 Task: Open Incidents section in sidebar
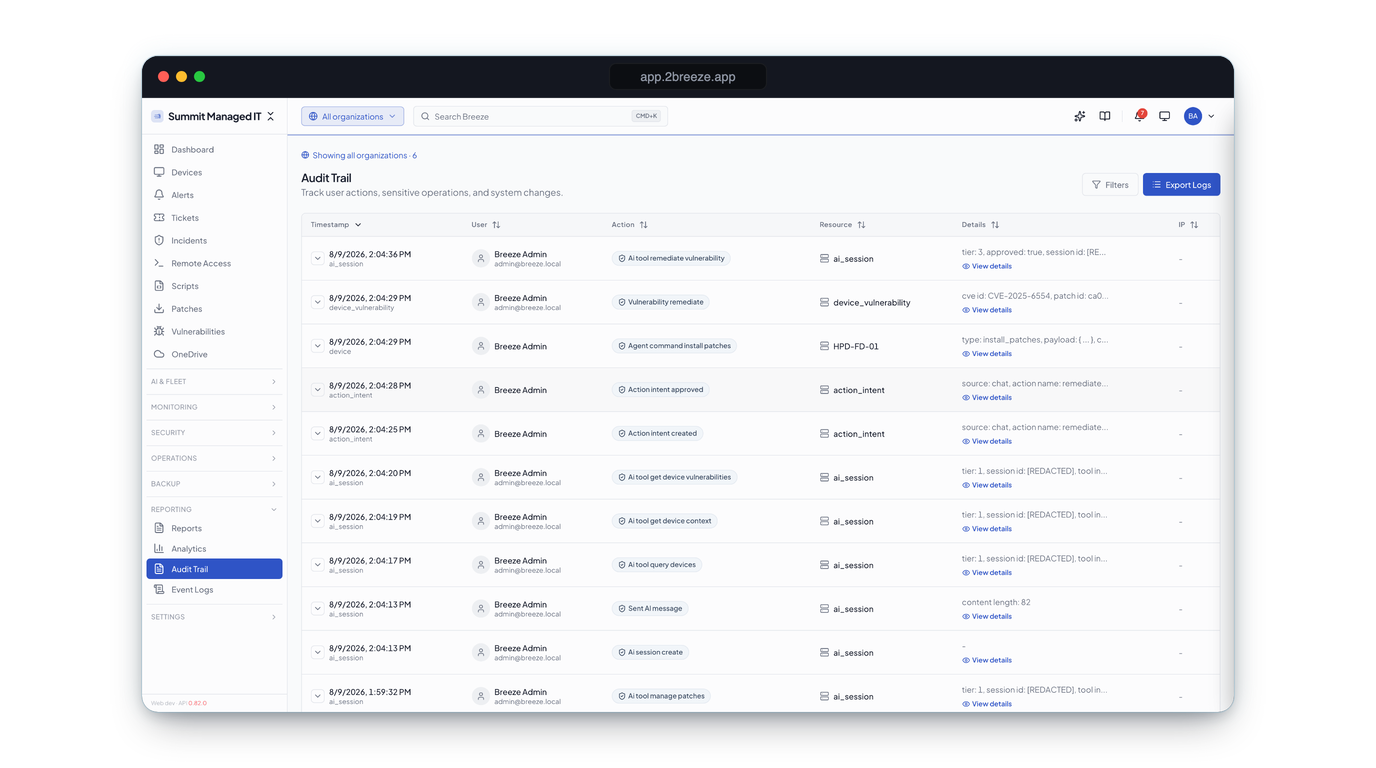coord(214,241)
